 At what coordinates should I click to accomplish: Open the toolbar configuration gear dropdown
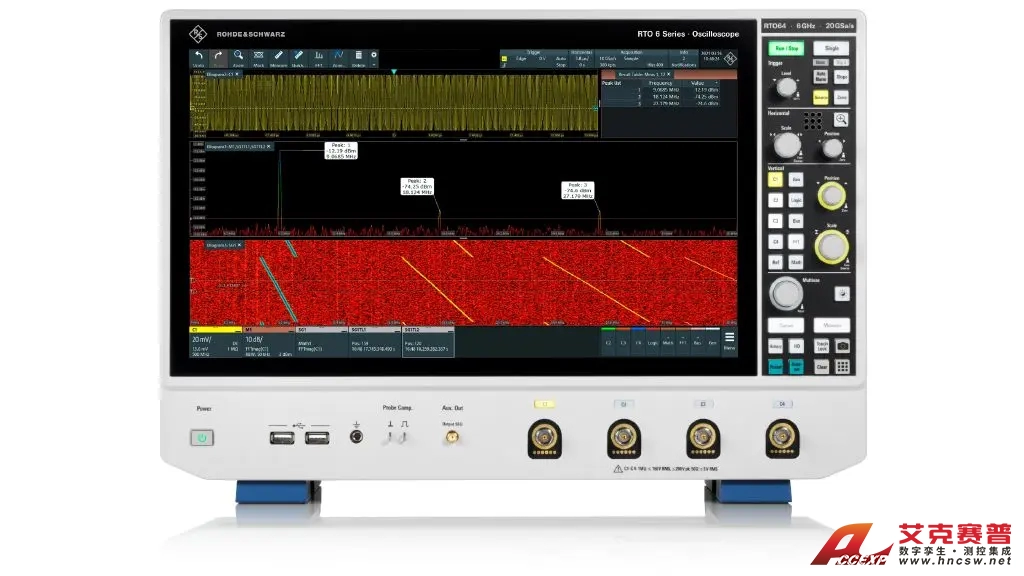(374, 57)
